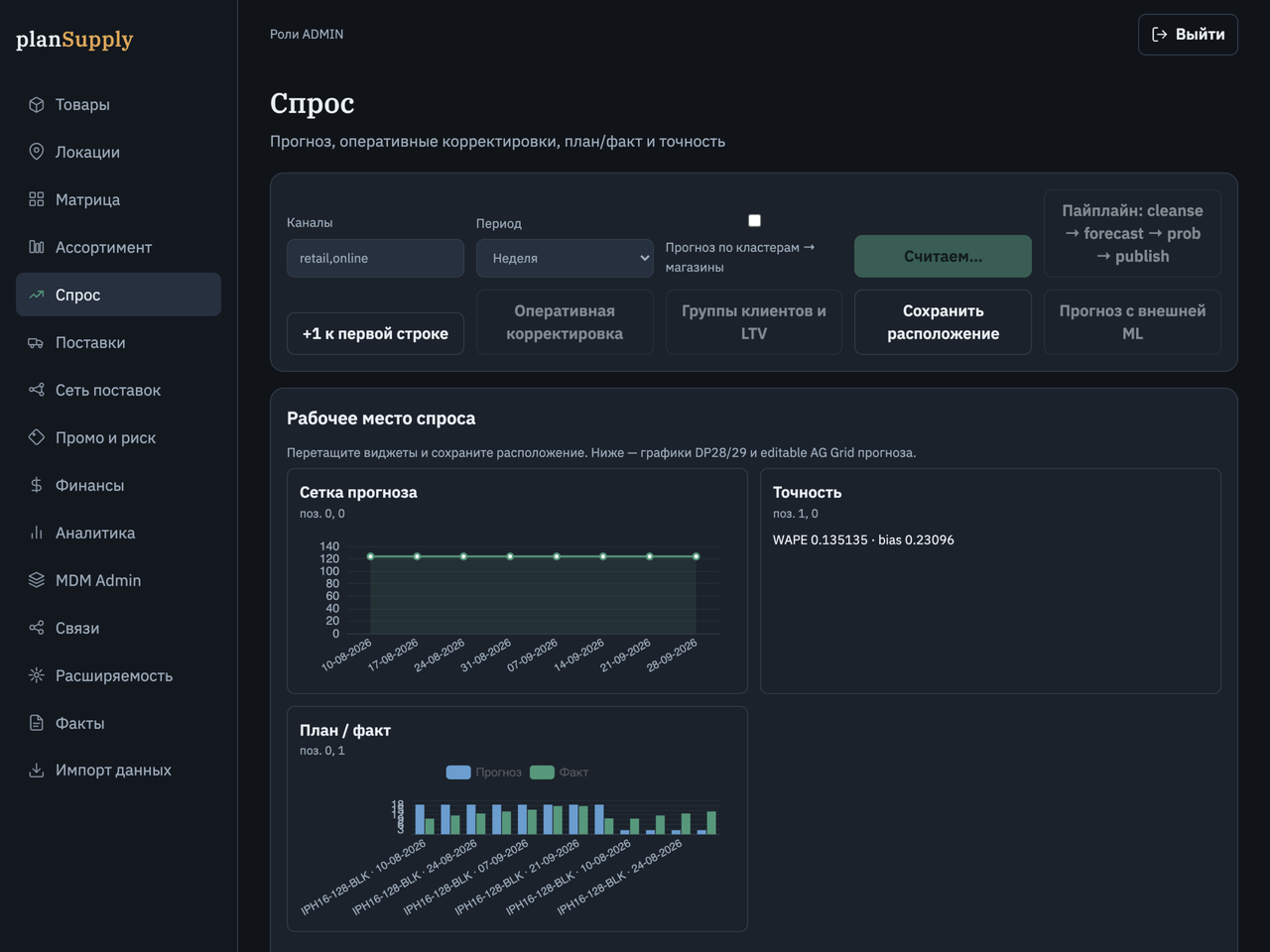Open the MDM Admin menu item
Viewport: 1270px width, 952px height.
pyautogui.click(x=118, y=580)
